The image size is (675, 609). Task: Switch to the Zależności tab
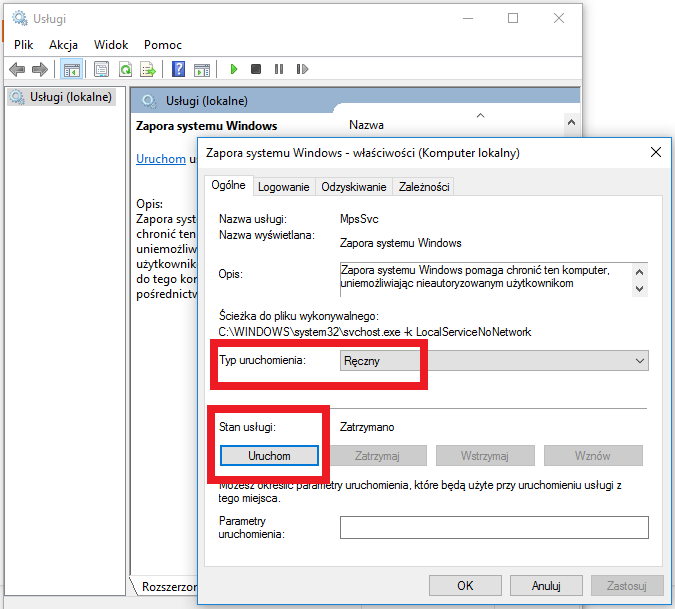tap(424, 187)
